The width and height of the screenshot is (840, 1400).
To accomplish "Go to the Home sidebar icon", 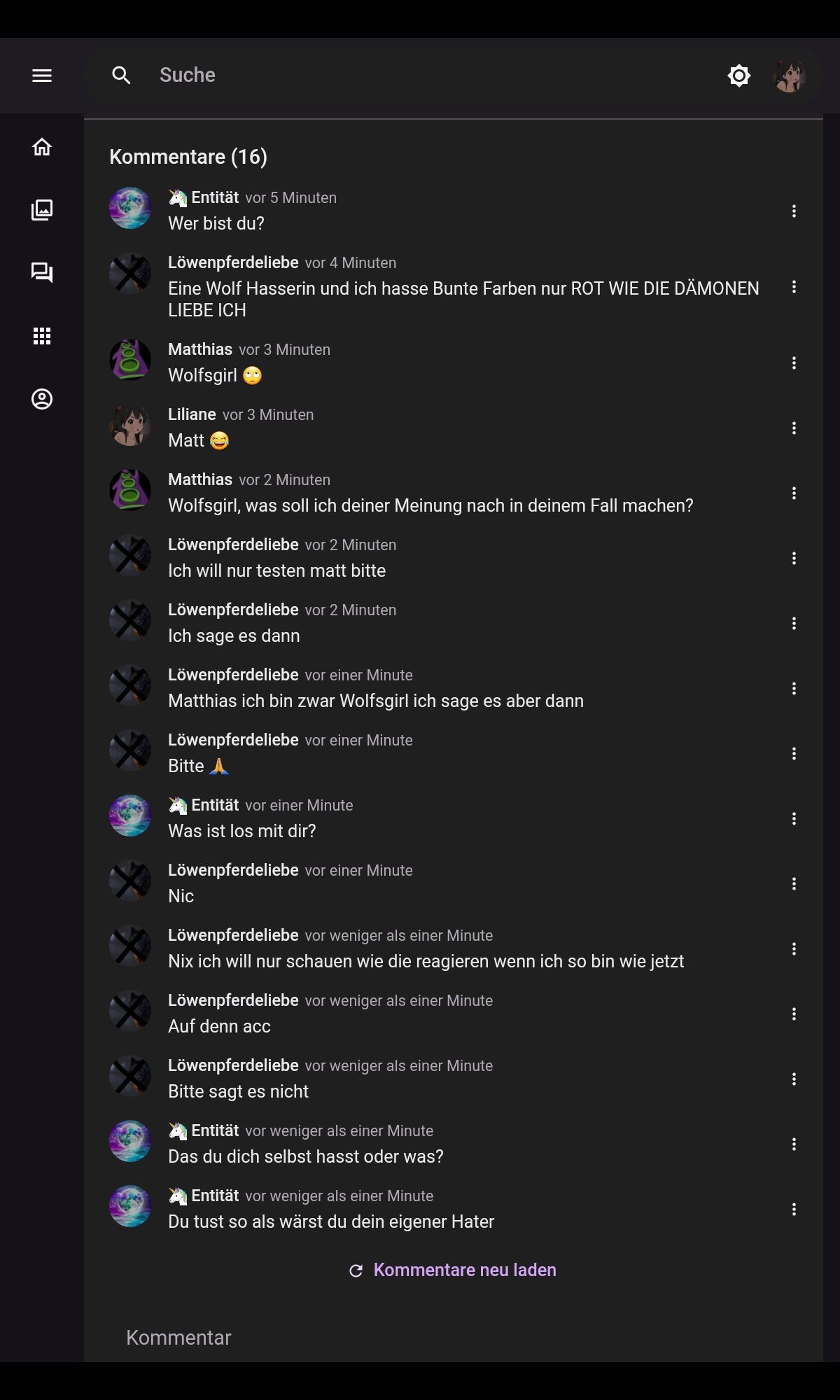I will click(x=42, y=147).
